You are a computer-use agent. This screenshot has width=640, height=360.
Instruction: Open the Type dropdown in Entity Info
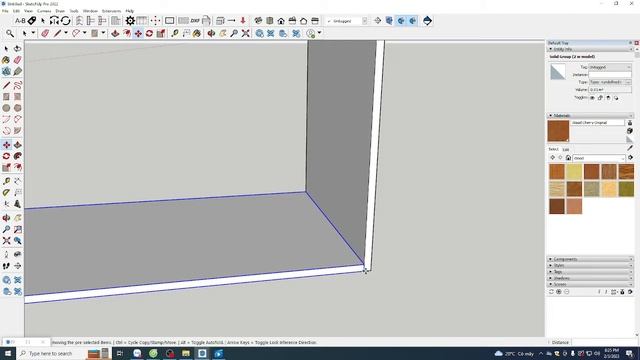click(x=610, y=82)
